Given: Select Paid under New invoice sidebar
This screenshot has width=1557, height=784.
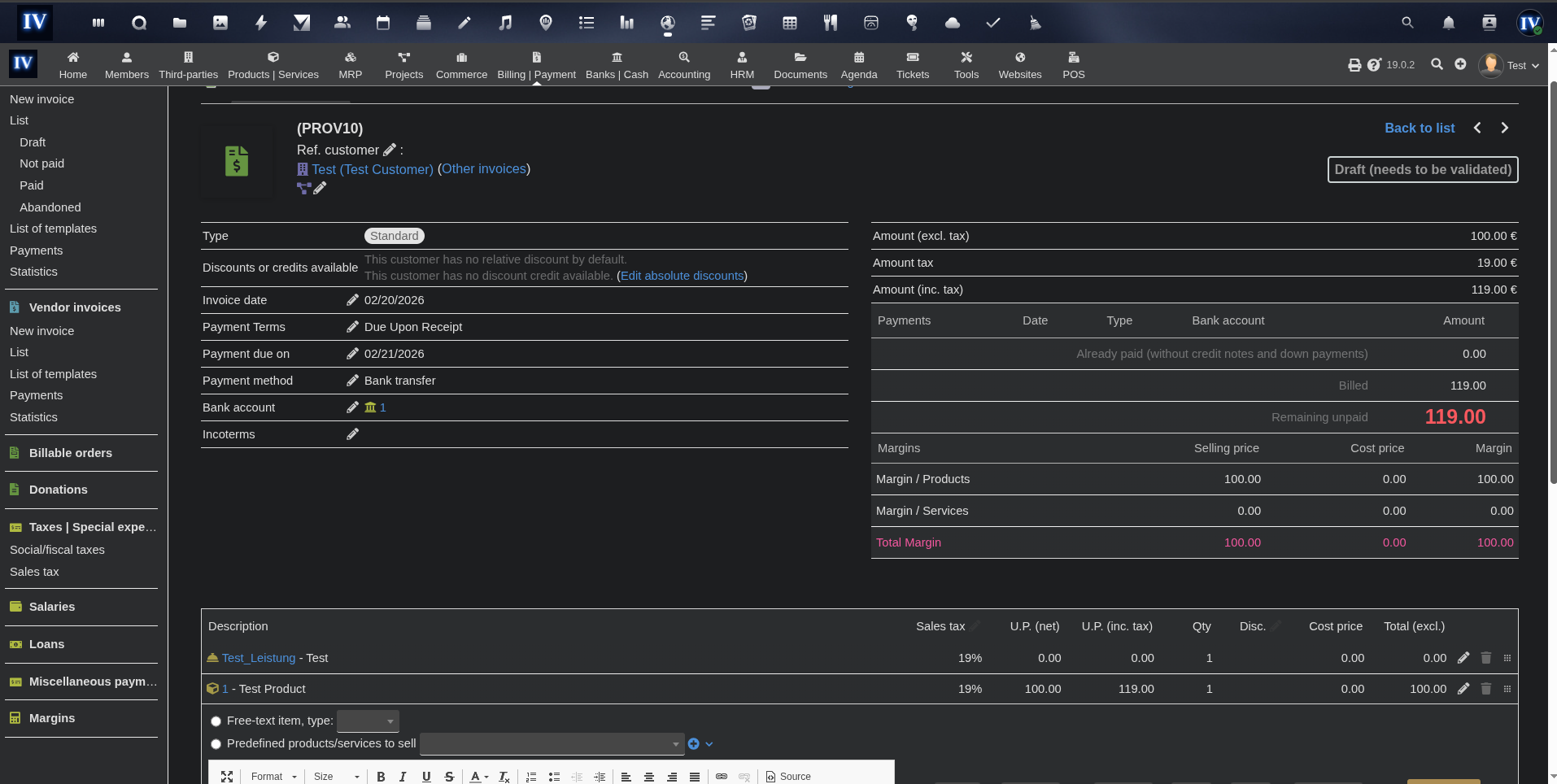Looking at the screenshot, I should tap(32, 185).
